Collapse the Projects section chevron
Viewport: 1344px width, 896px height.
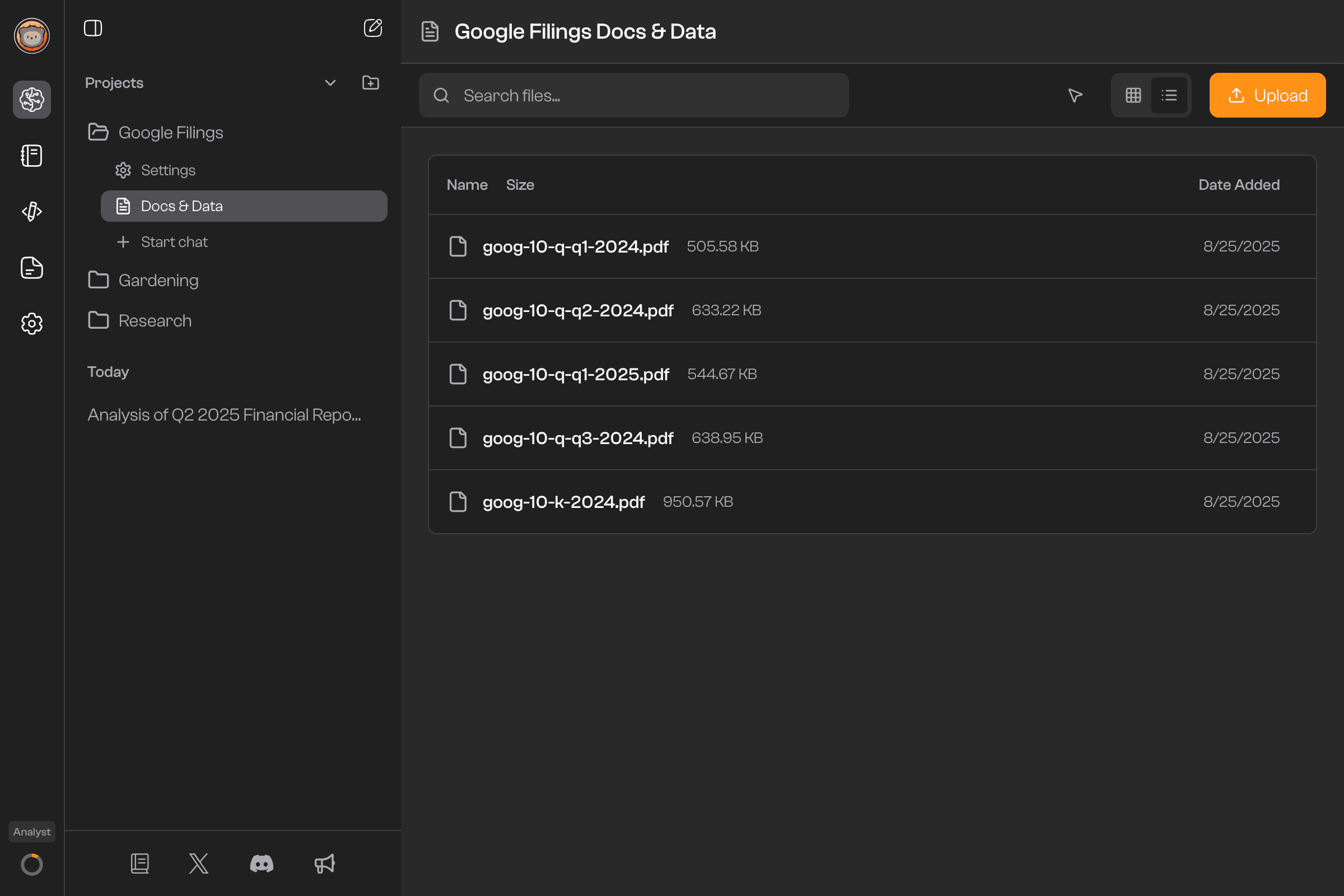330,83
